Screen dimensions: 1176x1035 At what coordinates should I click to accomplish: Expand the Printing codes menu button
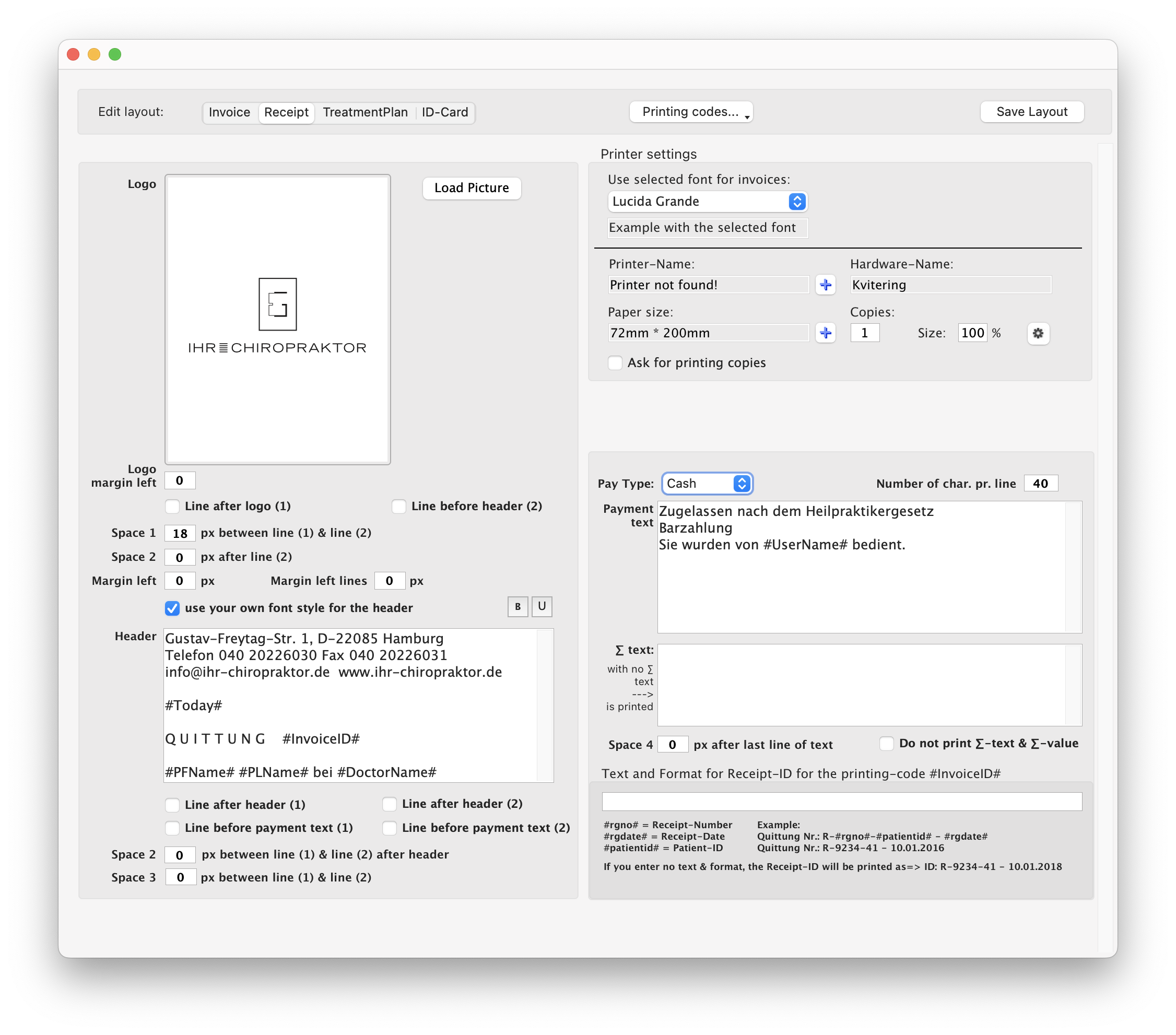tap(690, 112)
